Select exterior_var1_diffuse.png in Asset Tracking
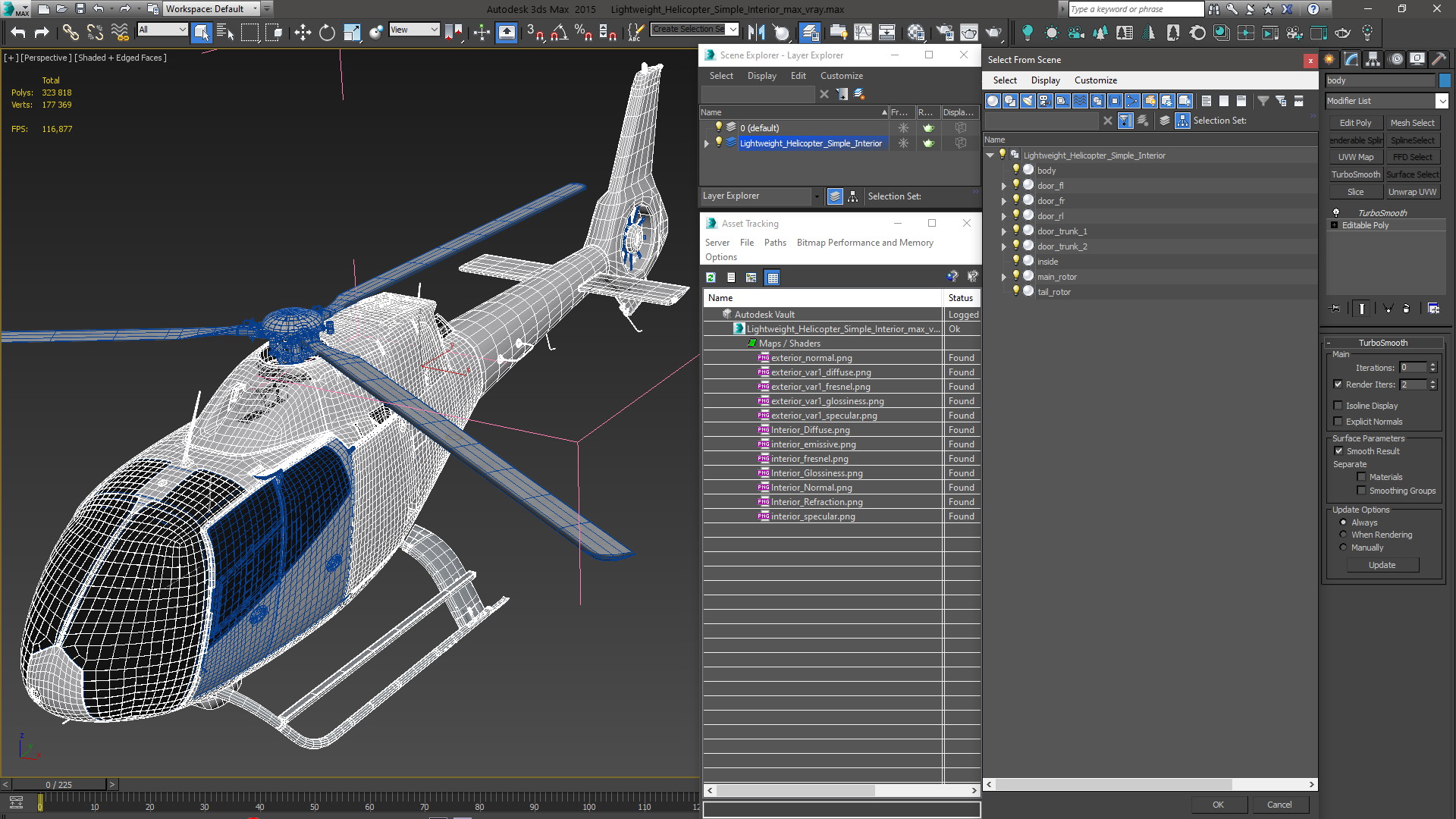The width and height of the screenshot is (1456, 819). click(x=821, y=372)
